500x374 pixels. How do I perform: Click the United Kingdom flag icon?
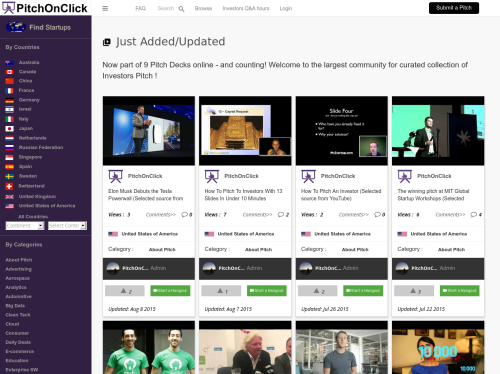9,197
